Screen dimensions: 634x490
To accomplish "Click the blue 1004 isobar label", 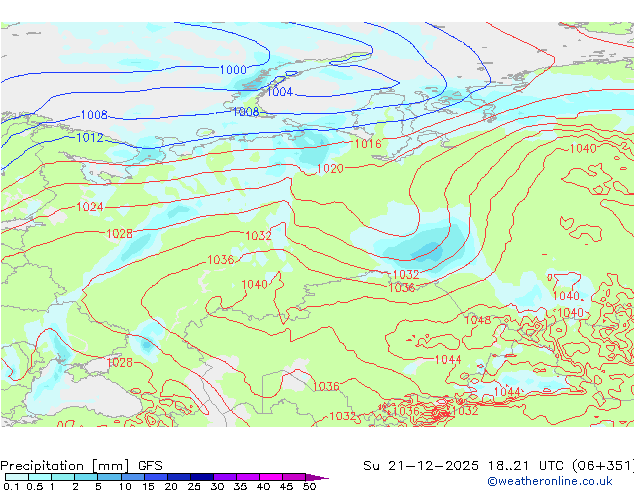I will point(280,92).
